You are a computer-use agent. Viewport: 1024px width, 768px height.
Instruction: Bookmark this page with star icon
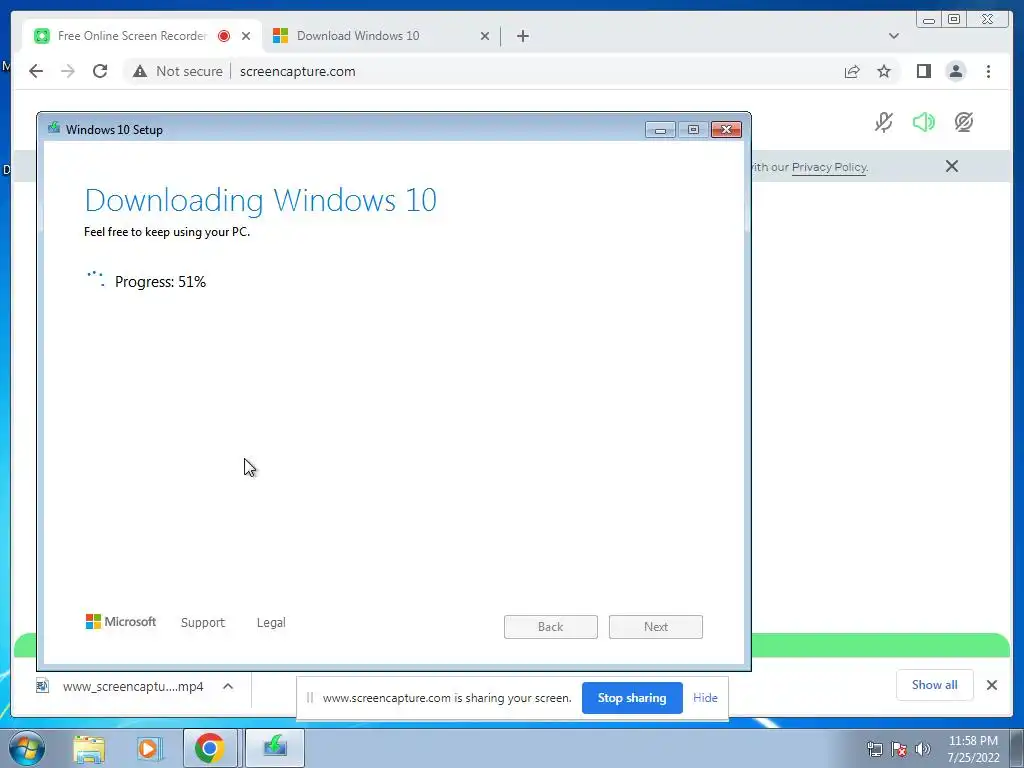point(884,71)
